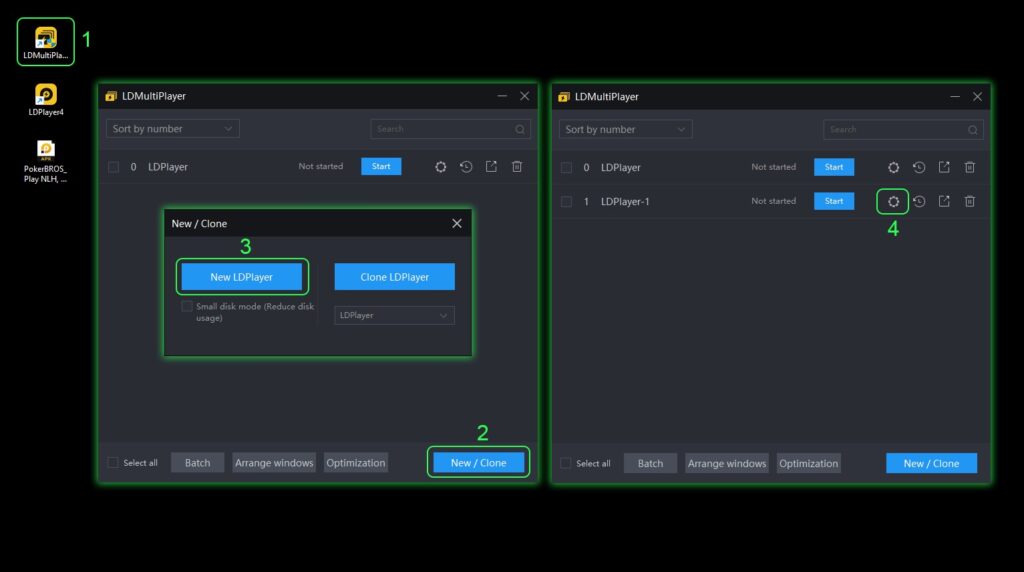Close the left LDMultiPlayer window
The height and width of the screenshot is (572, 1024).
point(524,96)
